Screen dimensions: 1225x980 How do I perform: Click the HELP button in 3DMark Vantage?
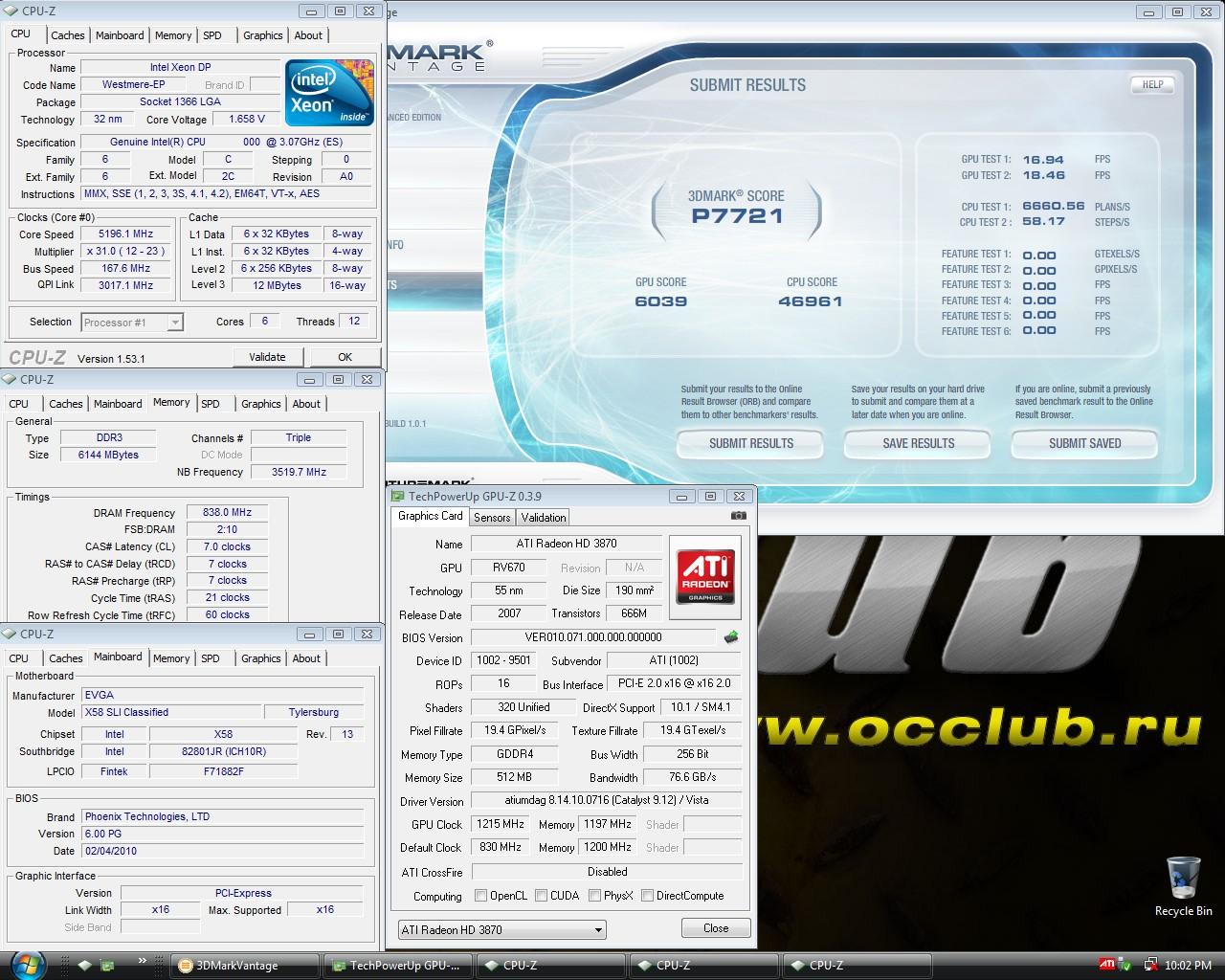[x=1152, y=84]
